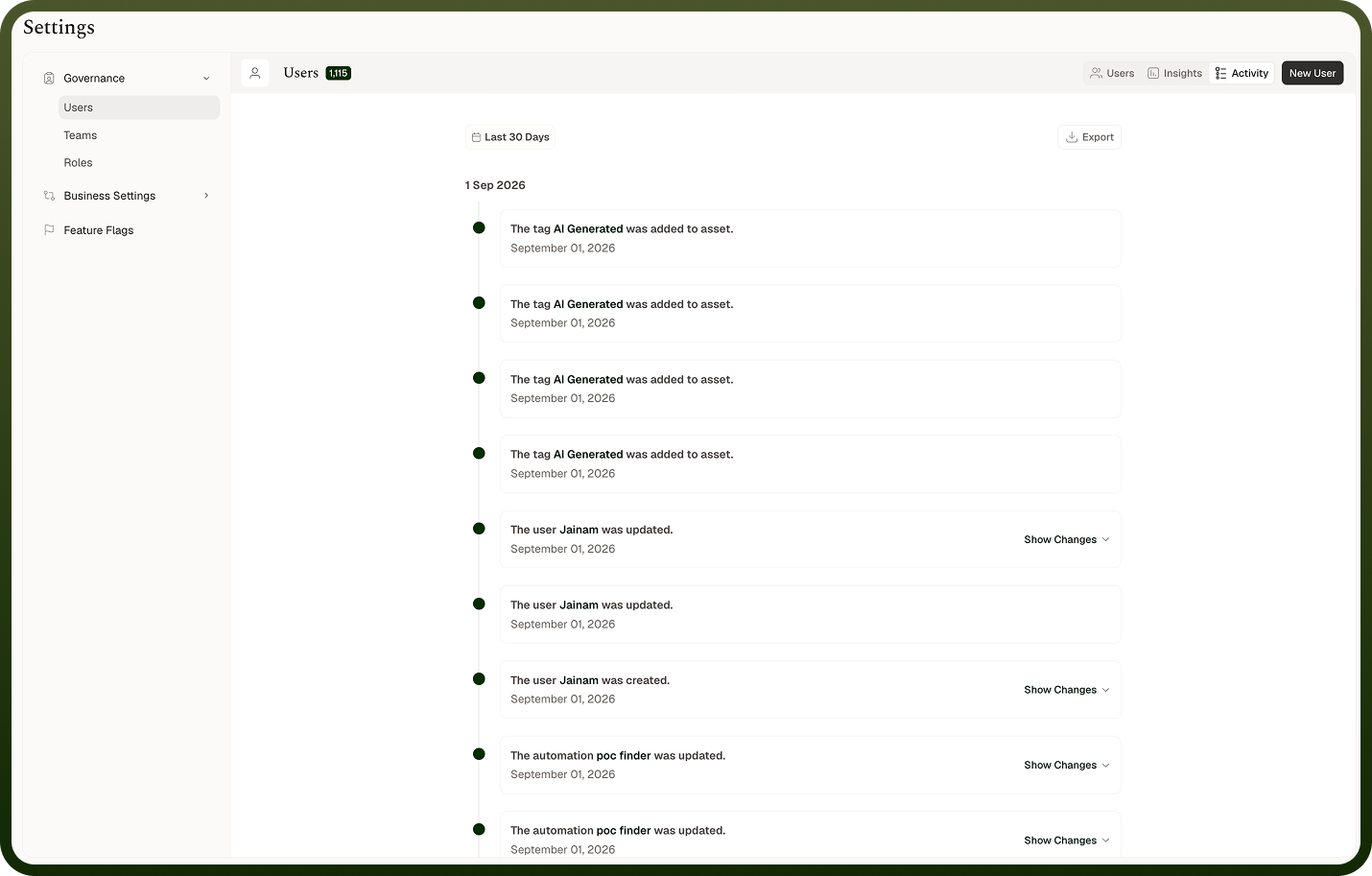
Task: Click the user avatar icon beside Users title
Action: (x=255, y=73)
